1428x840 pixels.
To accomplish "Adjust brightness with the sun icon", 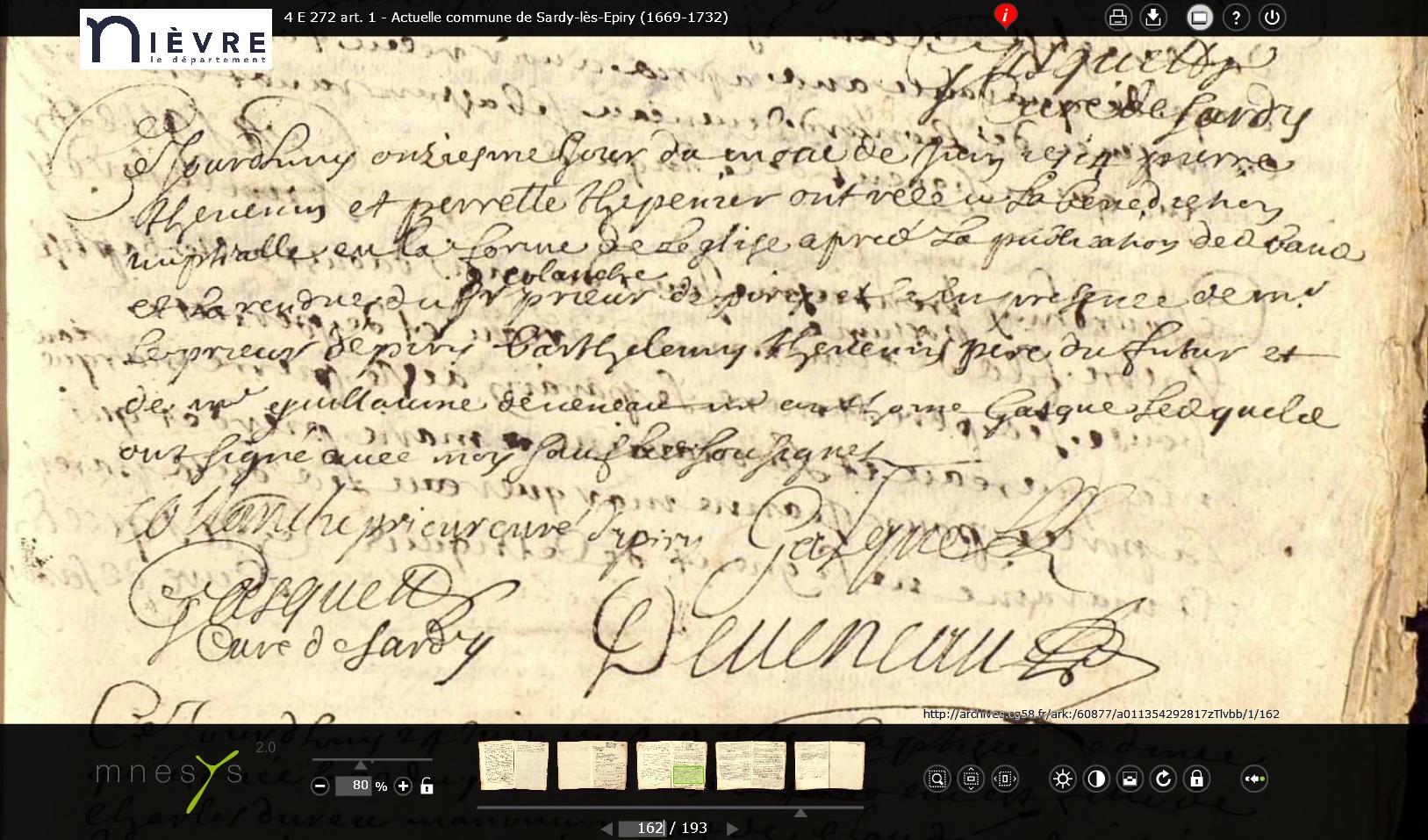I will 1063,779.
